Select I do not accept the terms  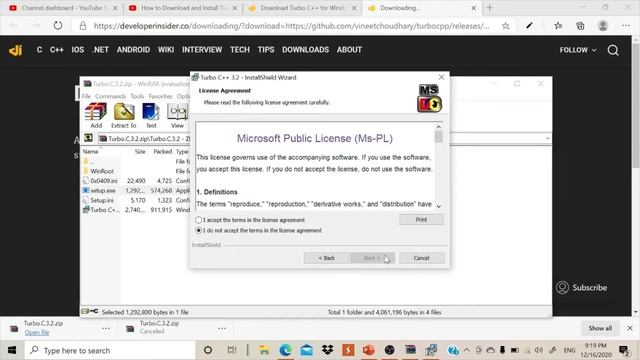(x=198, y=231)
